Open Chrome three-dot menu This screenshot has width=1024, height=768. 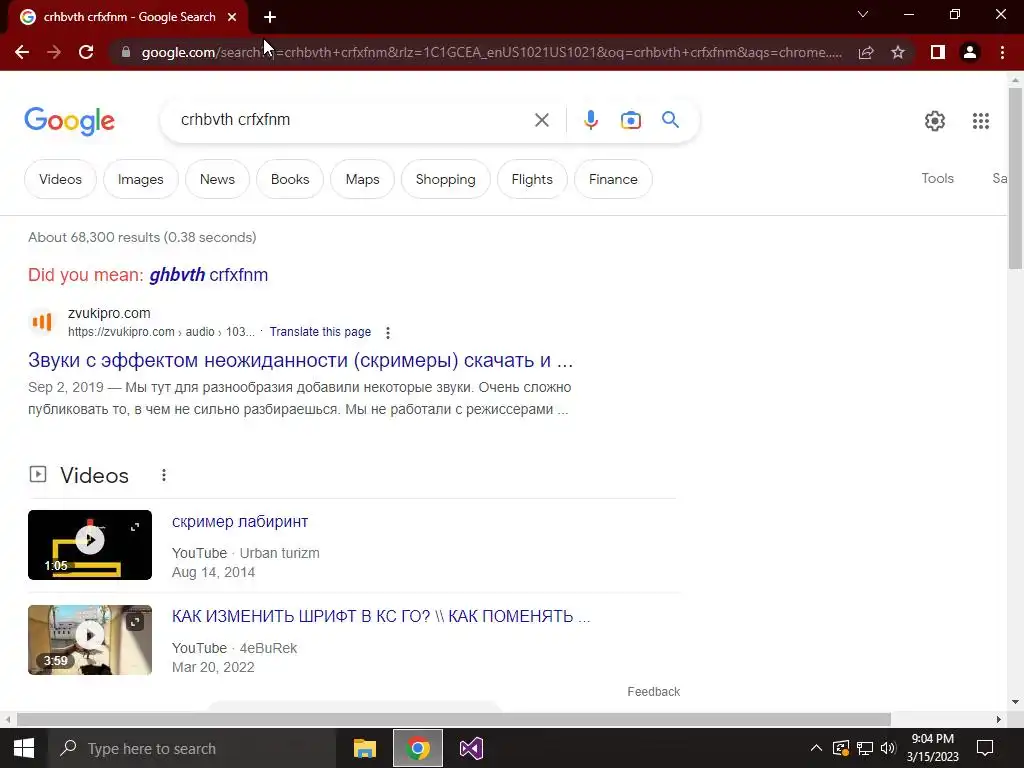click(x=1002, y=52)
